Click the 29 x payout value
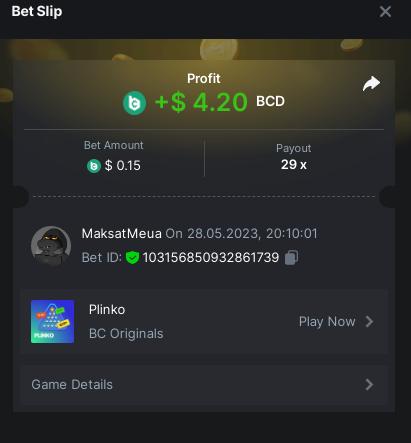Screen dimensions: 411x443 point(294,165)
